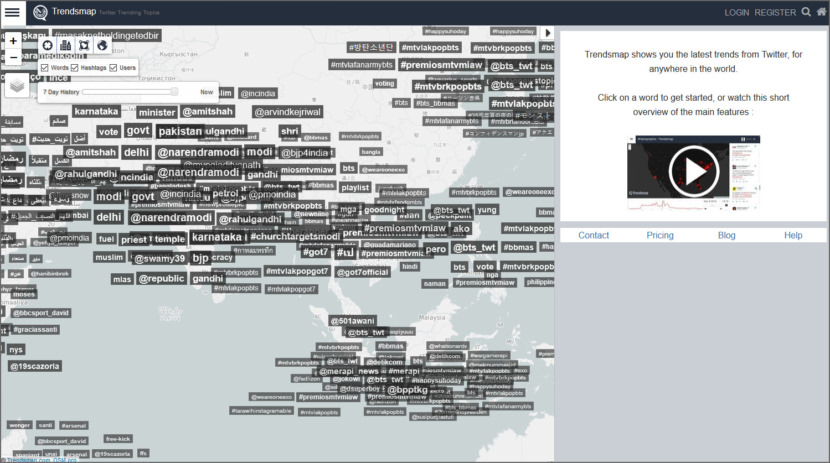This screenshot has height=463, width=830.
Task: Select the city buildings icon
Action: pyautogui.click(x=65, y=46)
